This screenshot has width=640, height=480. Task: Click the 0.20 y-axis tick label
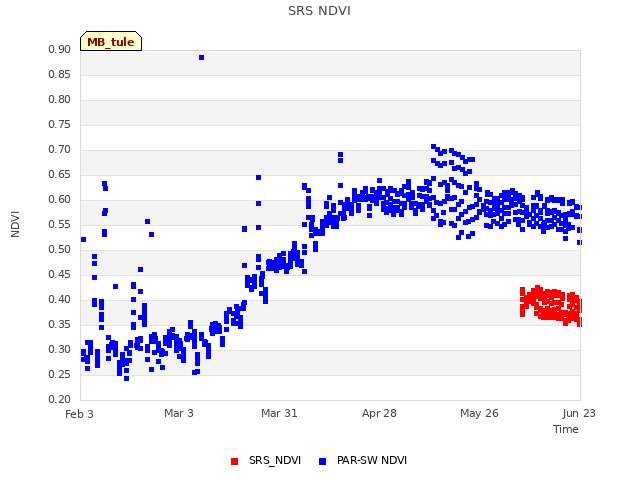pyautogui.click(x=60, y=399)
